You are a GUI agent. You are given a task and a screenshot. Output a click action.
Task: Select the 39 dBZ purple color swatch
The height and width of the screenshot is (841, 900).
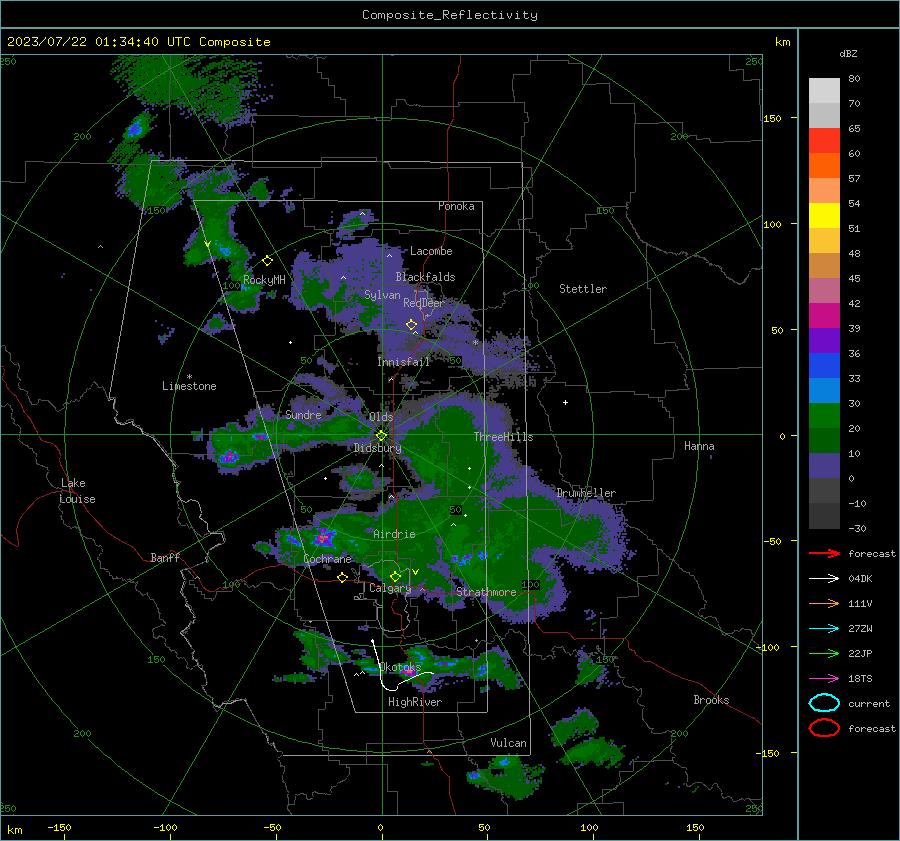[824, 340]
